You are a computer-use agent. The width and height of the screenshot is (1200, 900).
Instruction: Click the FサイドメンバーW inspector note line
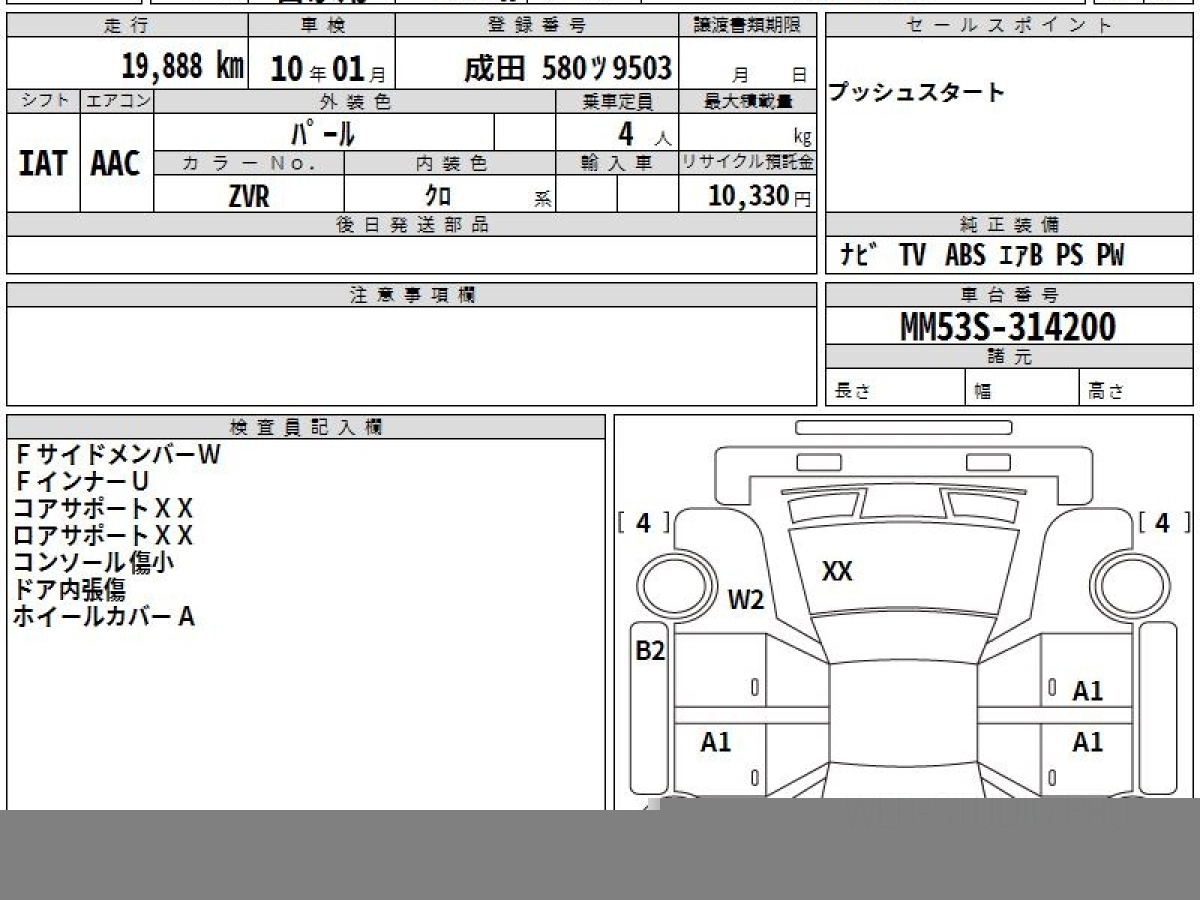(117, 454)
